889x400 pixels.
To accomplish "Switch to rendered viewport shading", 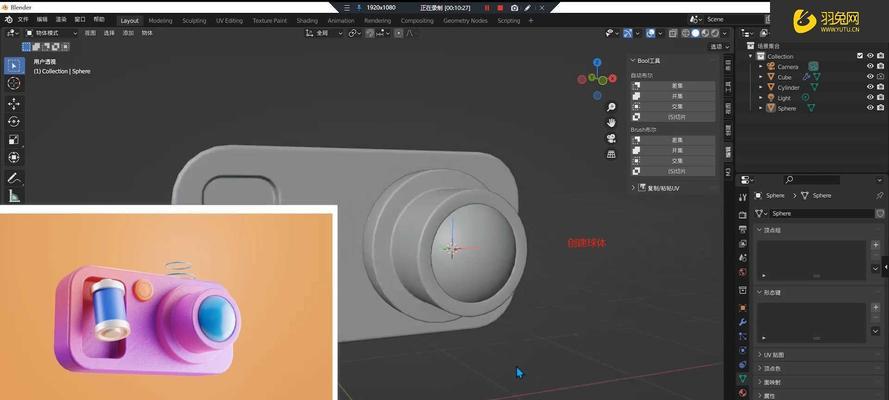I will click(x=715, y=33).
